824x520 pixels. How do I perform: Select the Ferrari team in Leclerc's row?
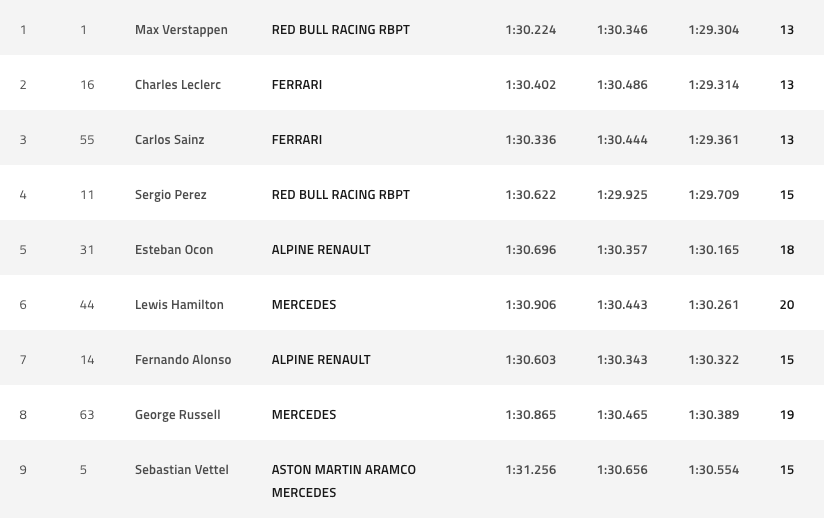(x=297, y=85)
